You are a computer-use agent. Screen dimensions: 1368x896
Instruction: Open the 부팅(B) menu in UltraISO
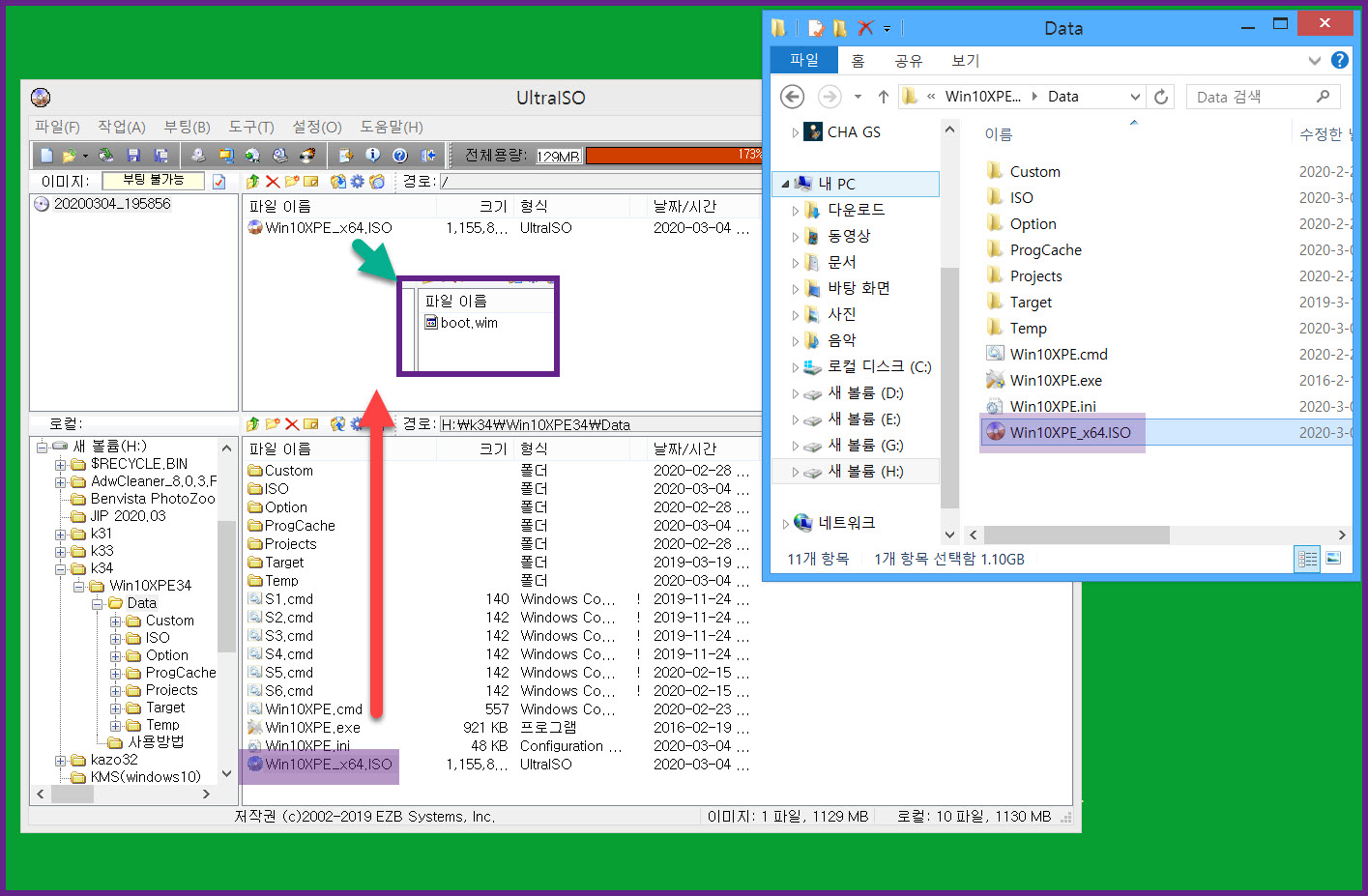tap(187, 127)
